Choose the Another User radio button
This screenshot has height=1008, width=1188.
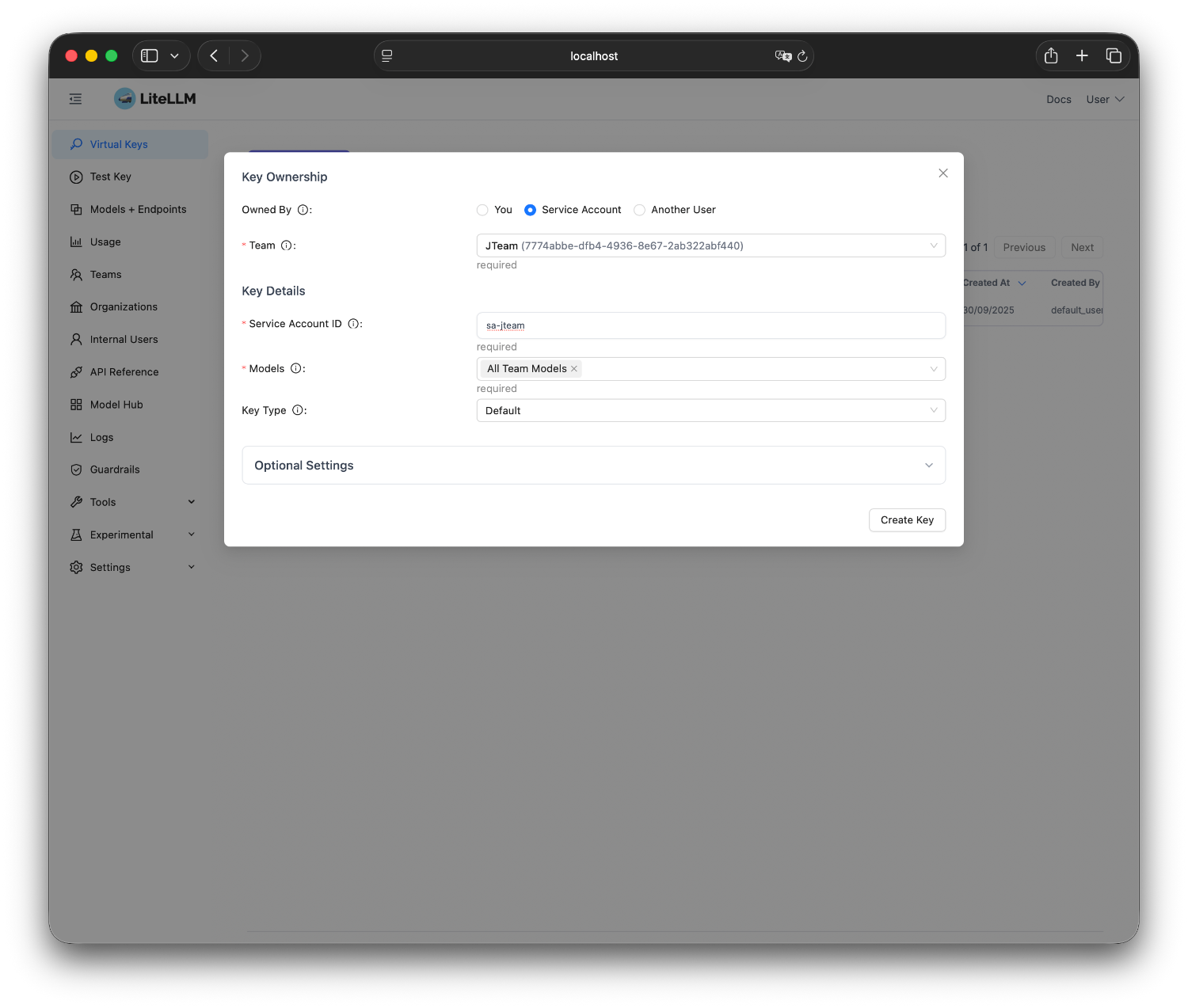tap(640, 210)
